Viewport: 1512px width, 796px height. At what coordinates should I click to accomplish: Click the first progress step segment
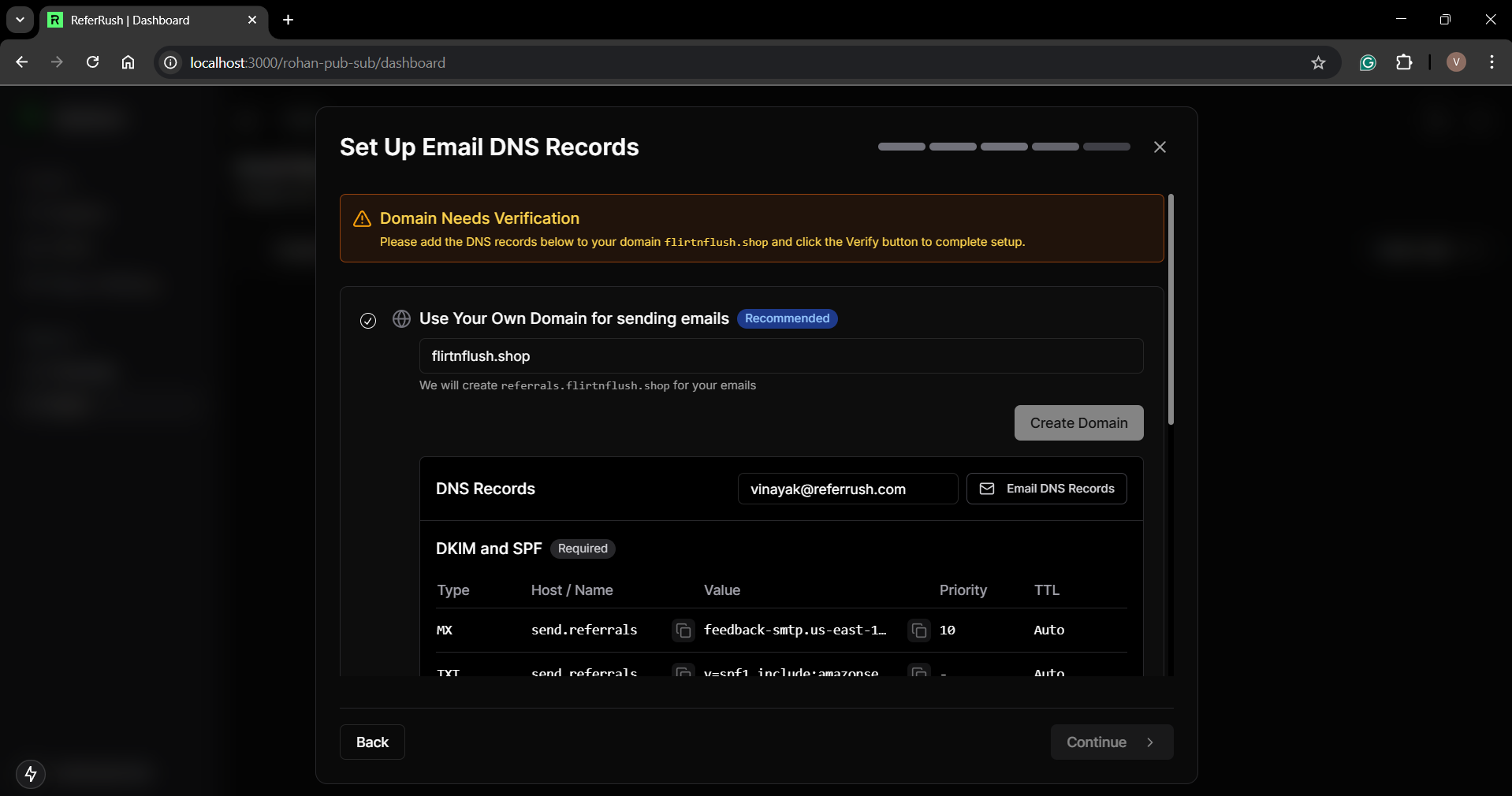pyautogui.click(x=902, y=147)
